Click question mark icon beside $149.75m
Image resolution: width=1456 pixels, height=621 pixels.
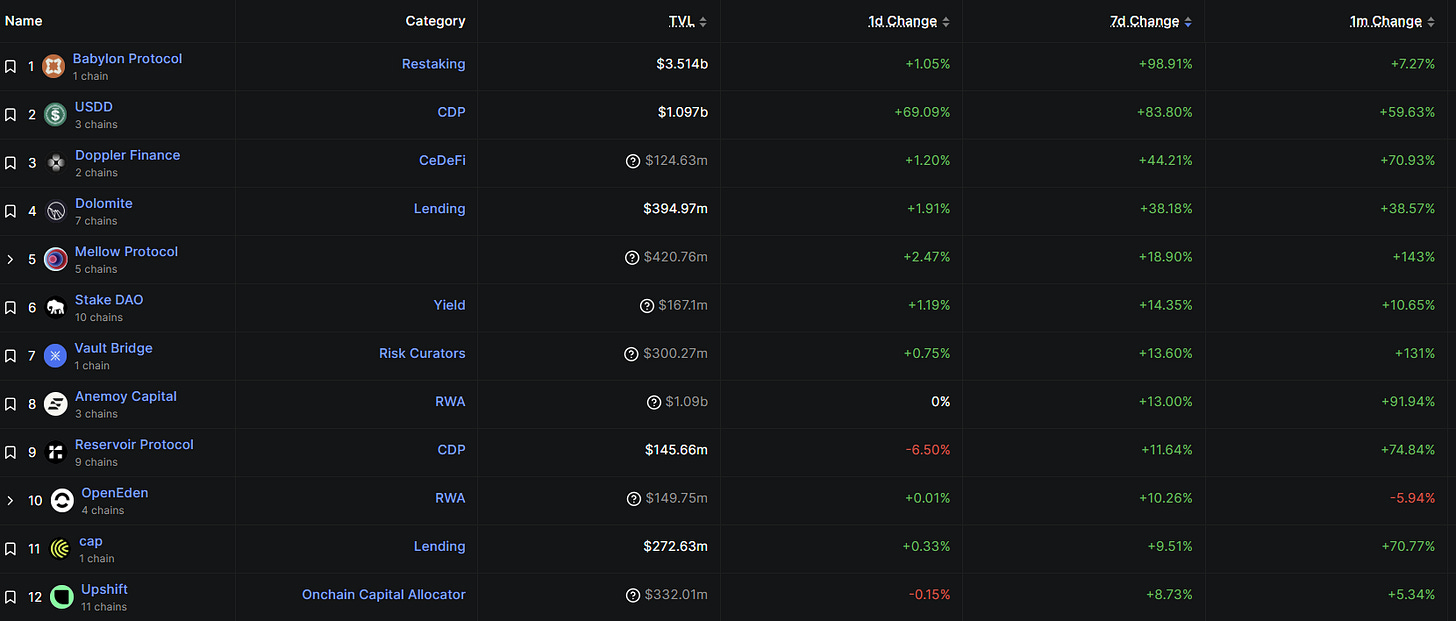[x=633, y=499]
